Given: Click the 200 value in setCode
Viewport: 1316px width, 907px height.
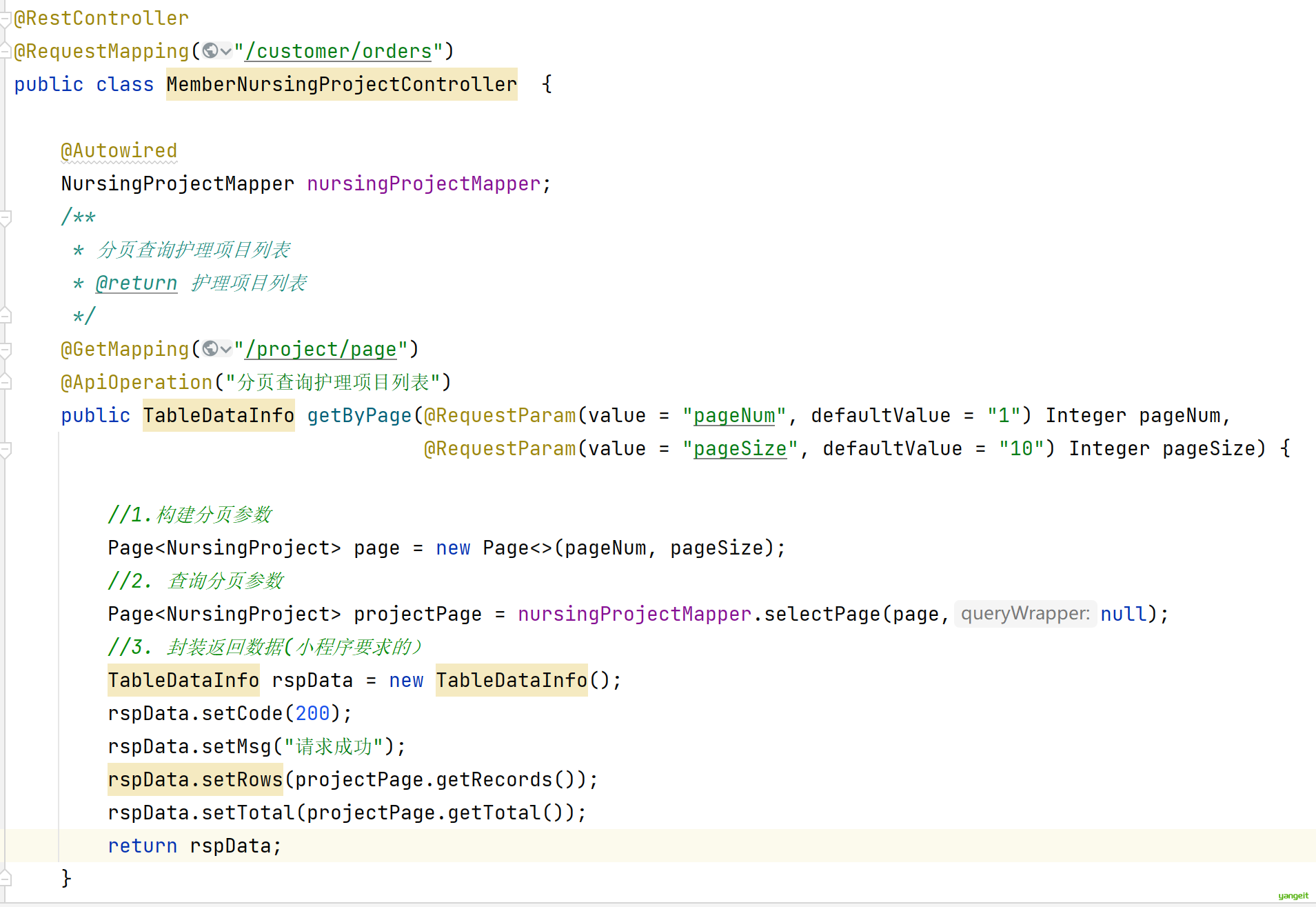Looking at the screenshot, I should (x=312, y=713).
